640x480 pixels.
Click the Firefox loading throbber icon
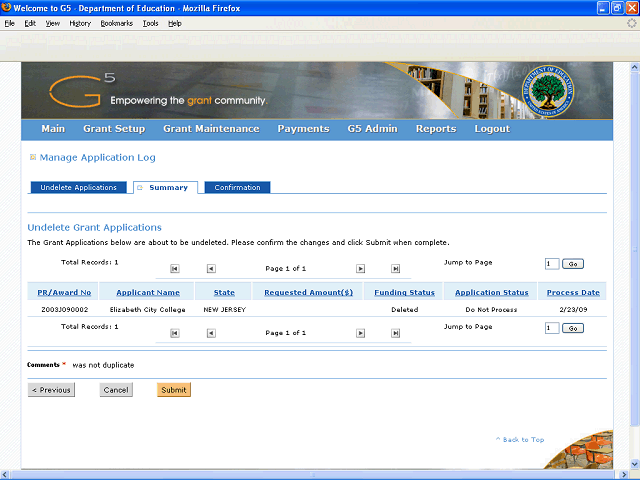pyautogui.click(x=631, y=23)
